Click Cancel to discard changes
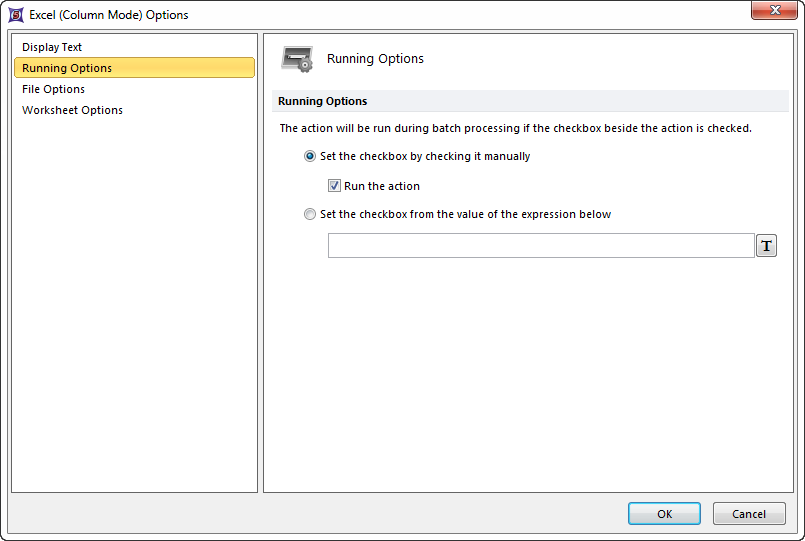Screen dimensions: 805x541 [748, 514]
